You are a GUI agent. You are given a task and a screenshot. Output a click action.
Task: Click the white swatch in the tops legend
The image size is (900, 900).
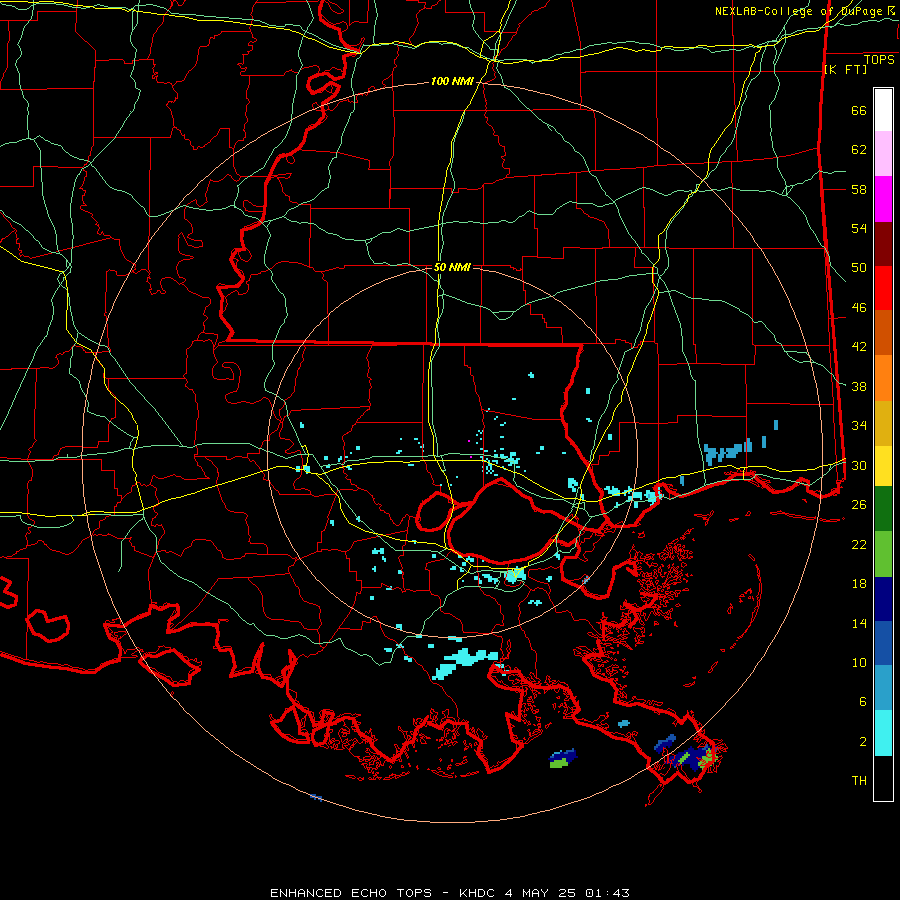tap(883, 110)
